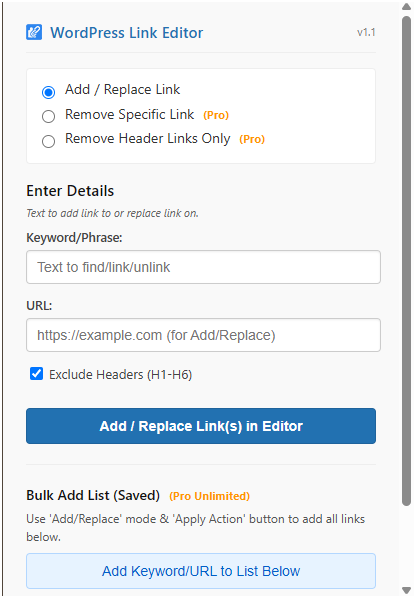Click the WordPress Link Editor logo icon

point(34,32)
